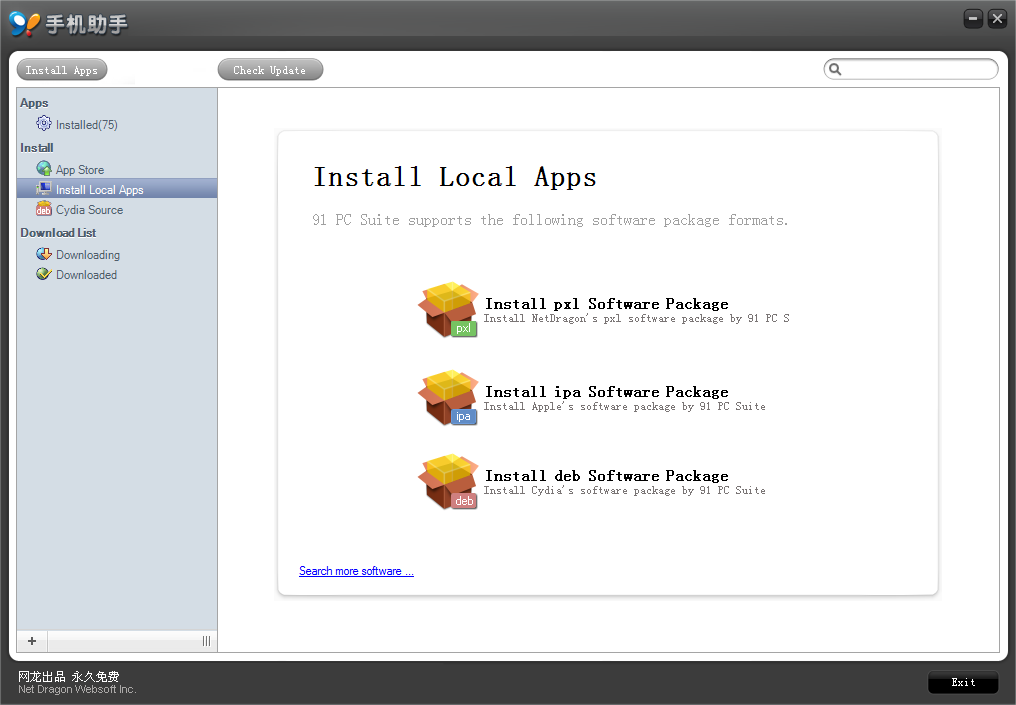Open the Downloaded list
The width and height of the screenshot is (1016, 705).
coord(86,275)
